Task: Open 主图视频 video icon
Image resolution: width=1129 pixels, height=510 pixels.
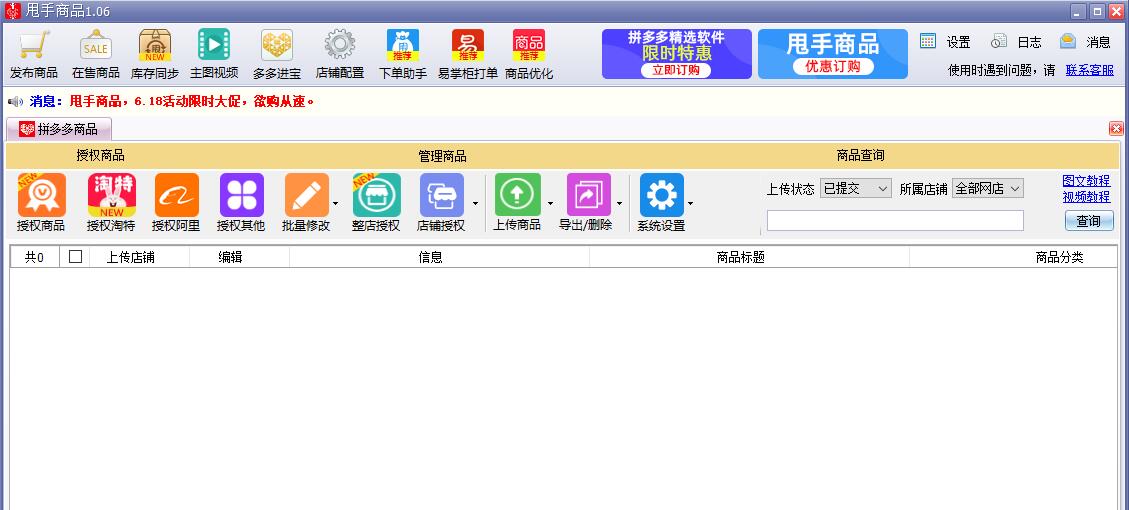Action: click(x=214, y=45)
